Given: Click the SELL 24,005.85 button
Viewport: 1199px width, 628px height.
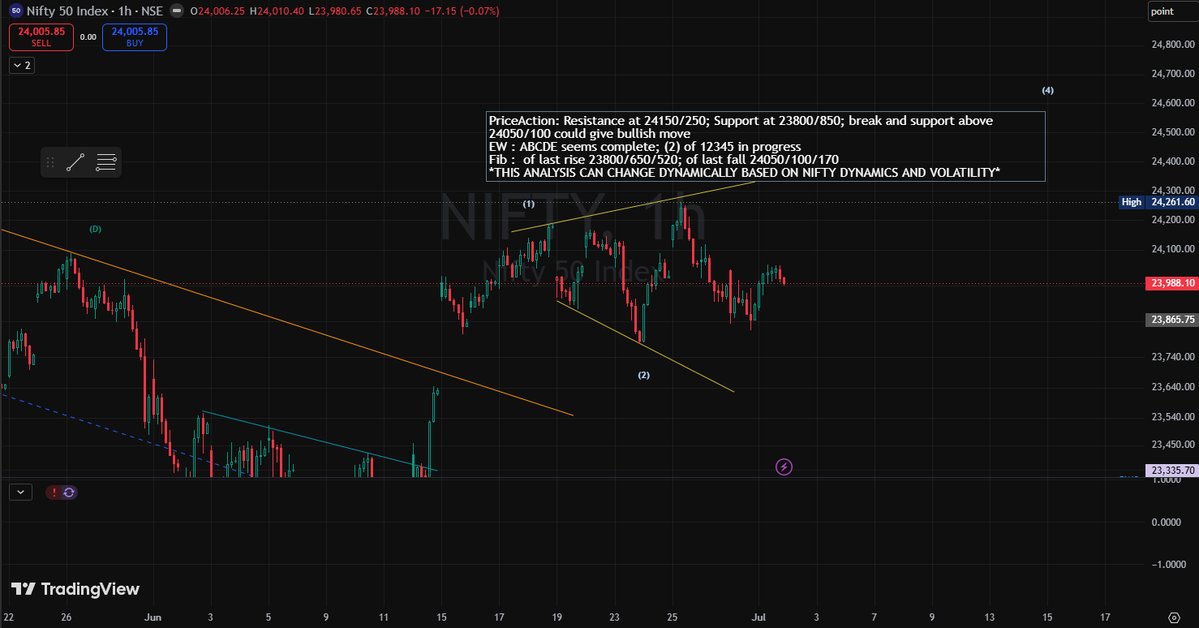Looking at the screenshot, I should click(x=41, y=37).
